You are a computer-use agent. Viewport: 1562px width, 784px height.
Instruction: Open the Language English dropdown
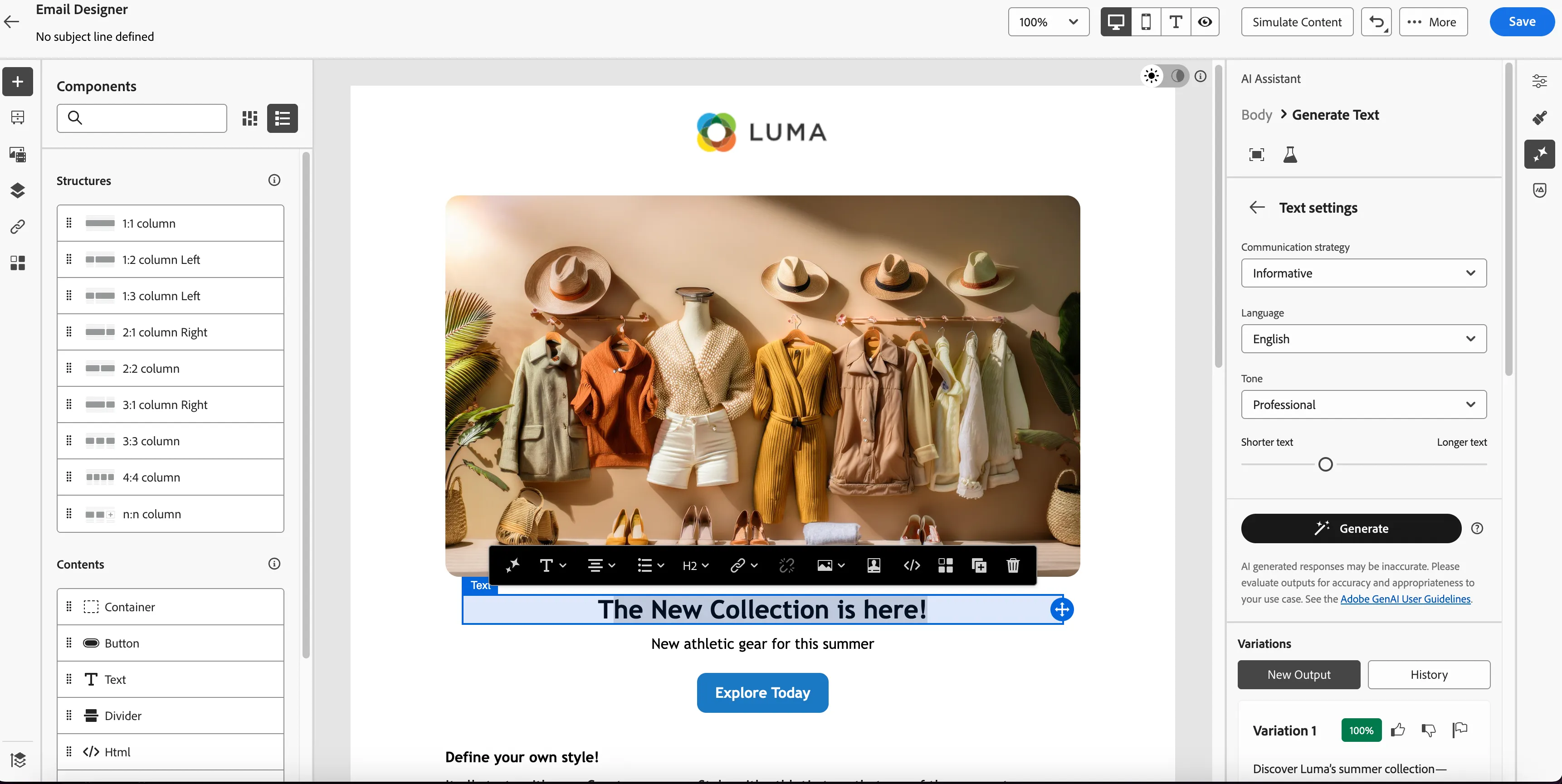(x=1364, y=338)
